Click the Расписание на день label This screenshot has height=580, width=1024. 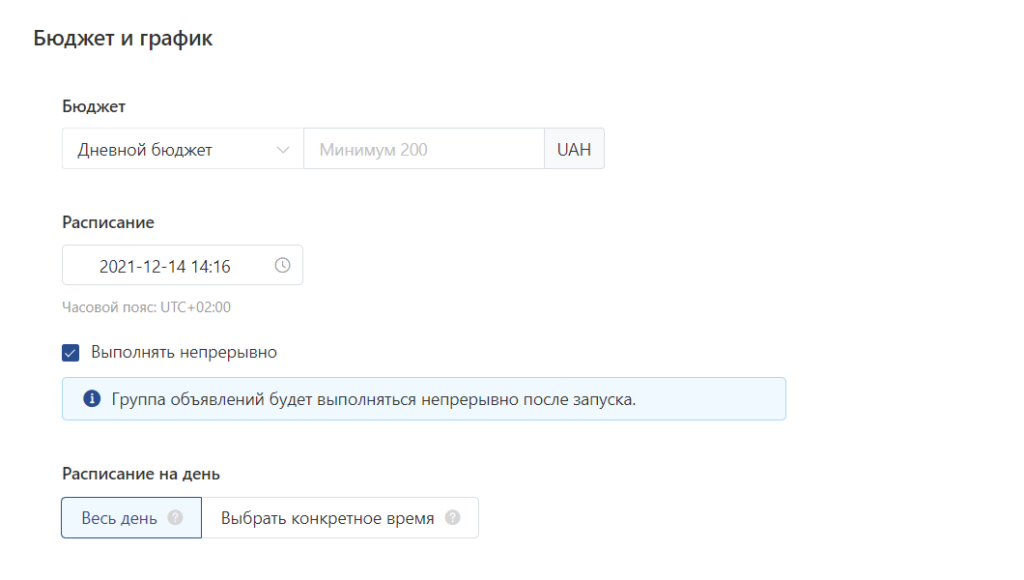(141, 474)
